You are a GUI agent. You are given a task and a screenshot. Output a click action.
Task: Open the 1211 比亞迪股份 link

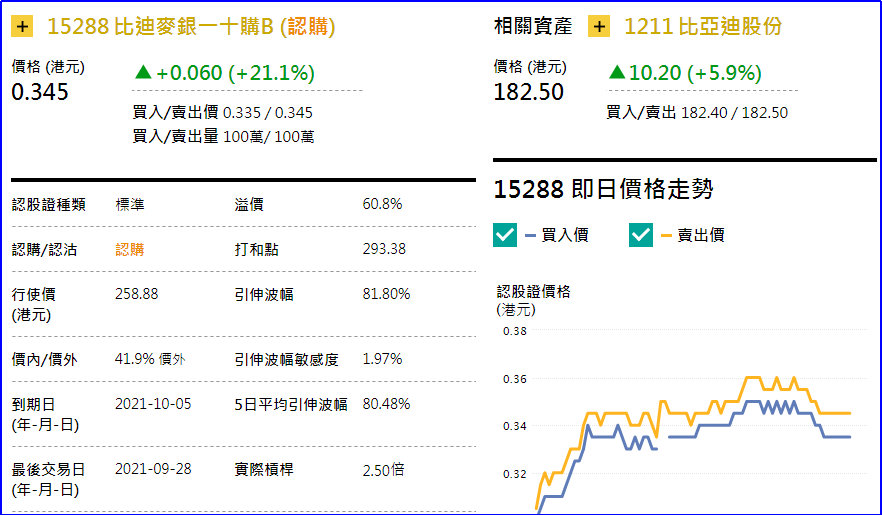point(703,26)
